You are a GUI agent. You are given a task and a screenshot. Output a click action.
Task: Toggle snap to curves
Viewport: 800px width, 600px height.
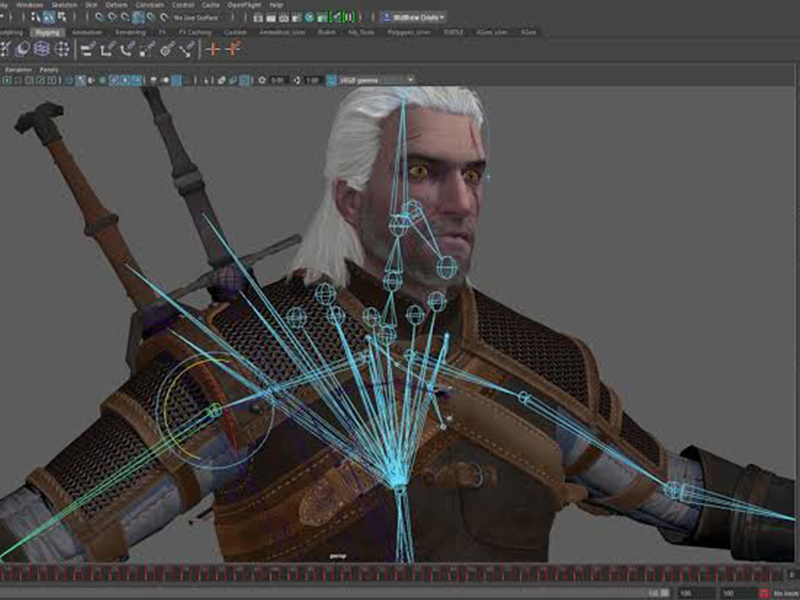[x=112, y=17]
